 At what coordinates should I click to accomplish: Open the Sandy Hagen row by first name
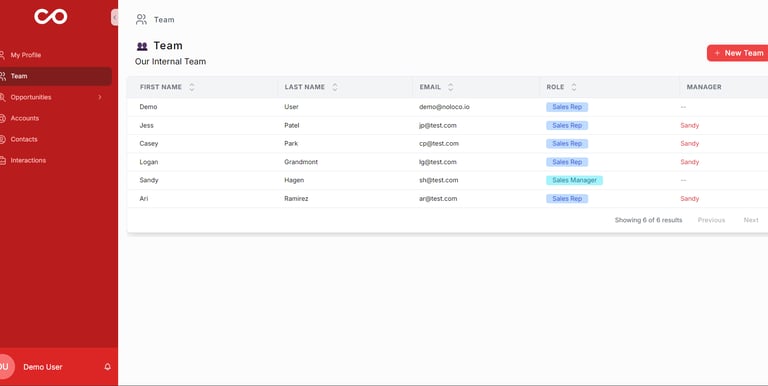point(149,180)
